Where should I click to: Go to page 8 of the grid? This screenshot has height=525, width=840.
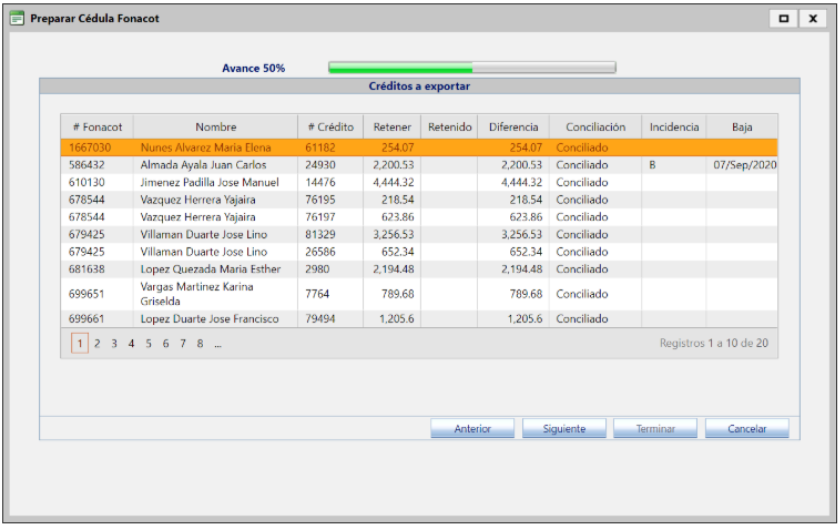(200, 343)
